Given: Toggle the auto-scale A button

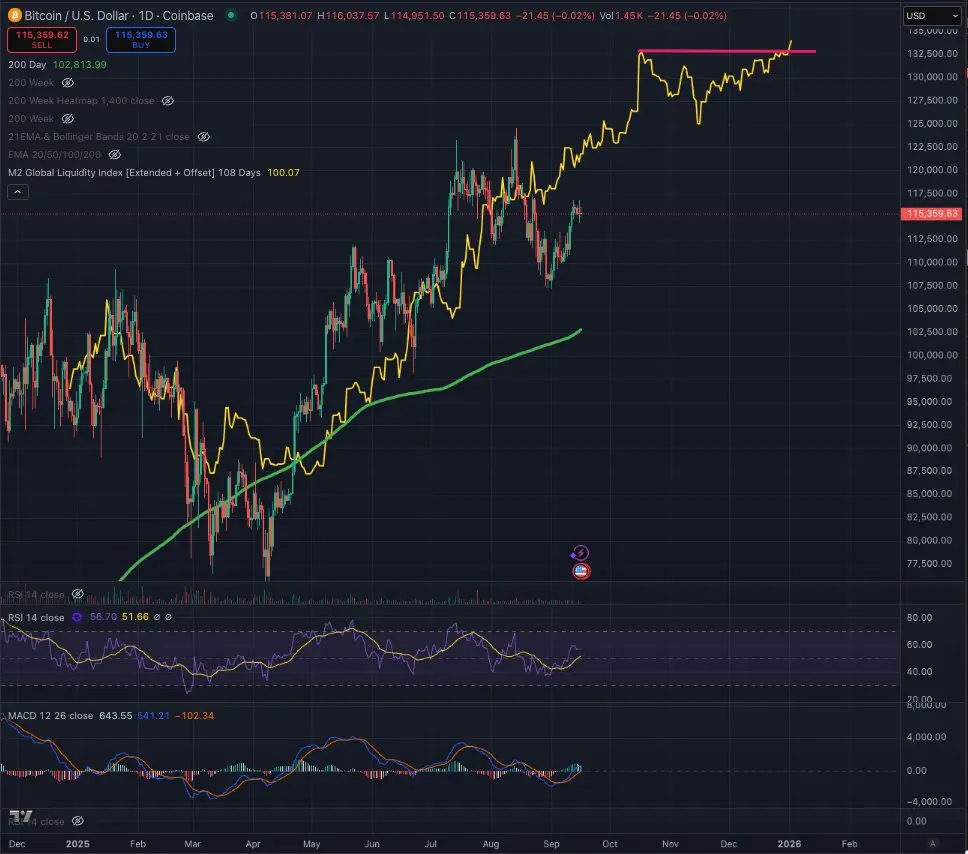Looking at the screenshot, I should point(933,844).
